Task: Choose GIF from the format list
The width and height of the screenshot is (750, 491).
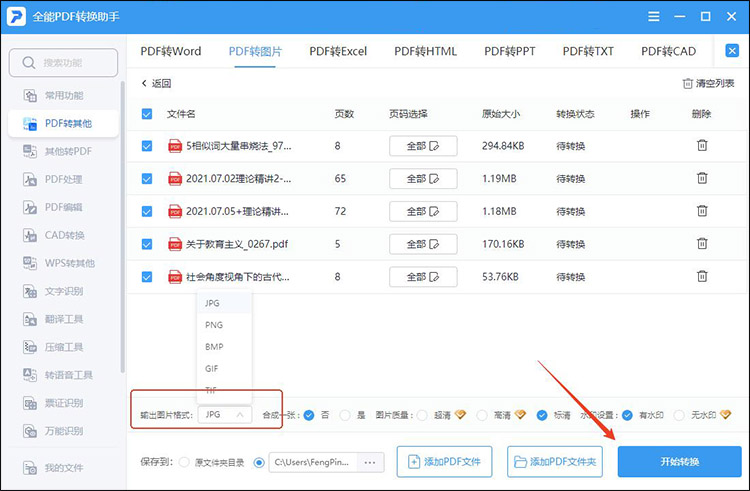Action: point(224,369)
